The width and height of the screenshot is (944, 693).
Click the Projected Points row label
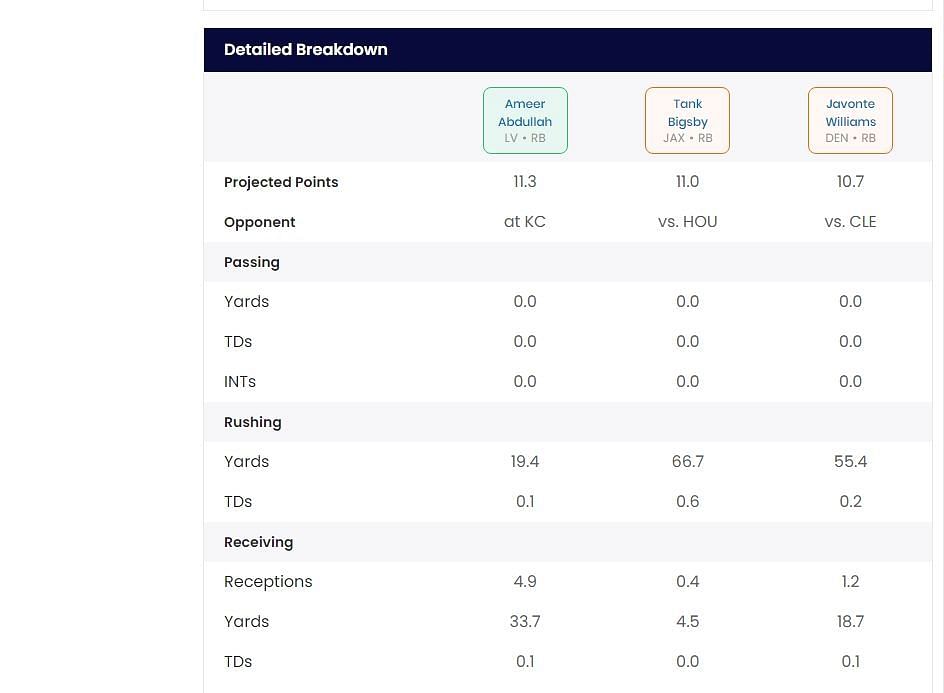point(281,182)
